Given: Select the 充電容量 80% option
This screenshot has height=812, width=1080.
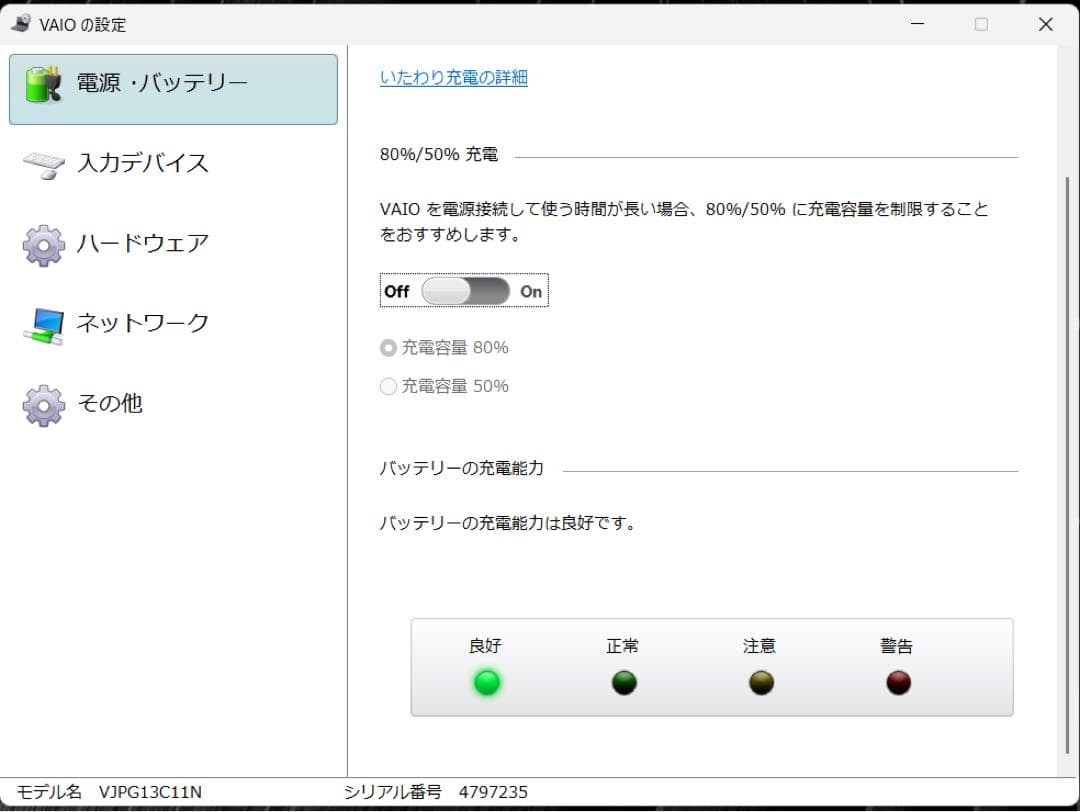Looking at the screenshot, I should [x=388, y=347].
